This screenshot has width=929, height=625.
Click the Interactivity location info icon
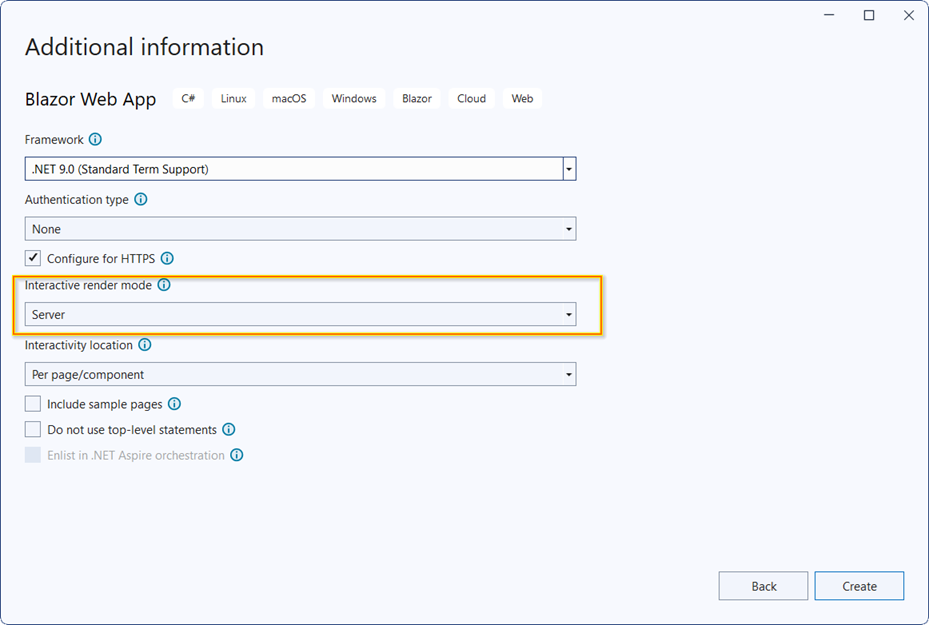(x=146, y=345)
